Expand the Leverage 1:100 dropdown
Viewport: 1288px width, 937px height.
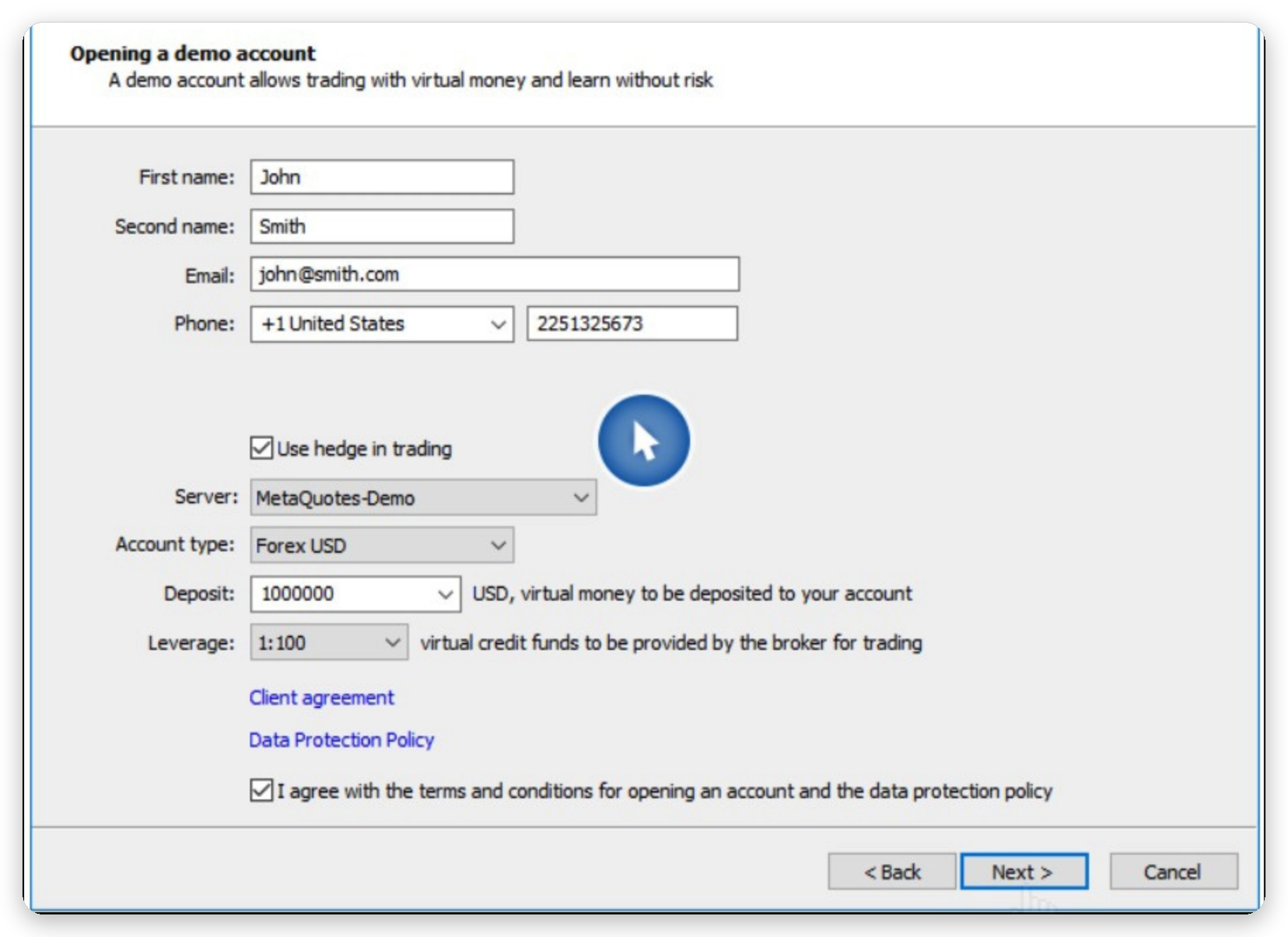point(329,642)
